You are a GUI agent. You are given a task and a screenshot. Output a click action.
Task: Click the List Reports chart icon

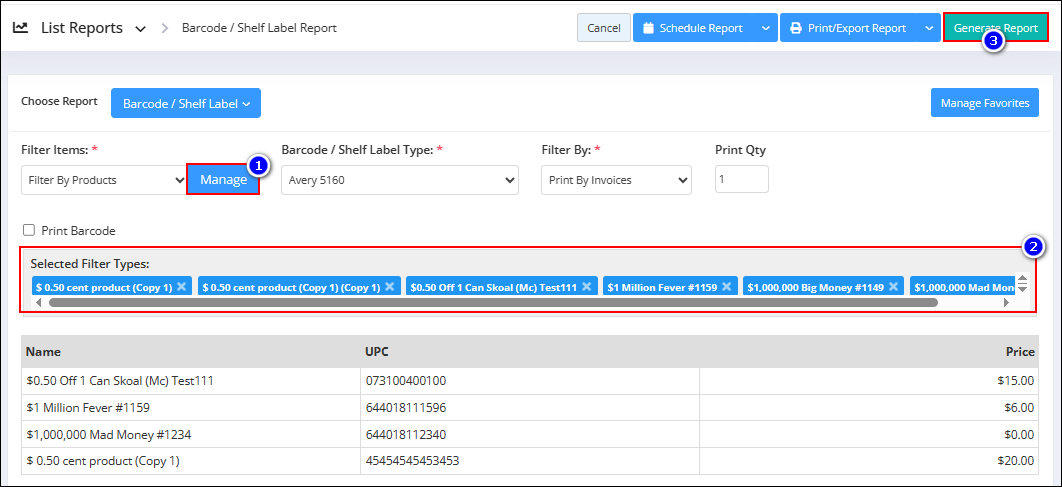point(20,28)
